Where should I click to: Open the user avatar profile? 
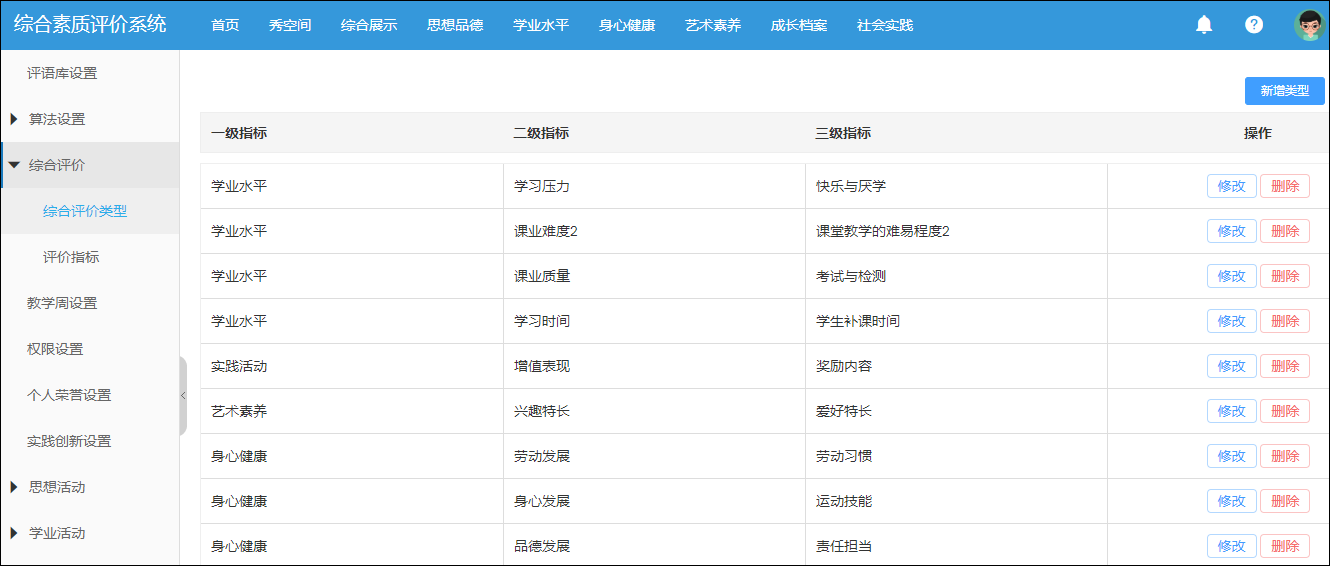[x=1309, y=25]
